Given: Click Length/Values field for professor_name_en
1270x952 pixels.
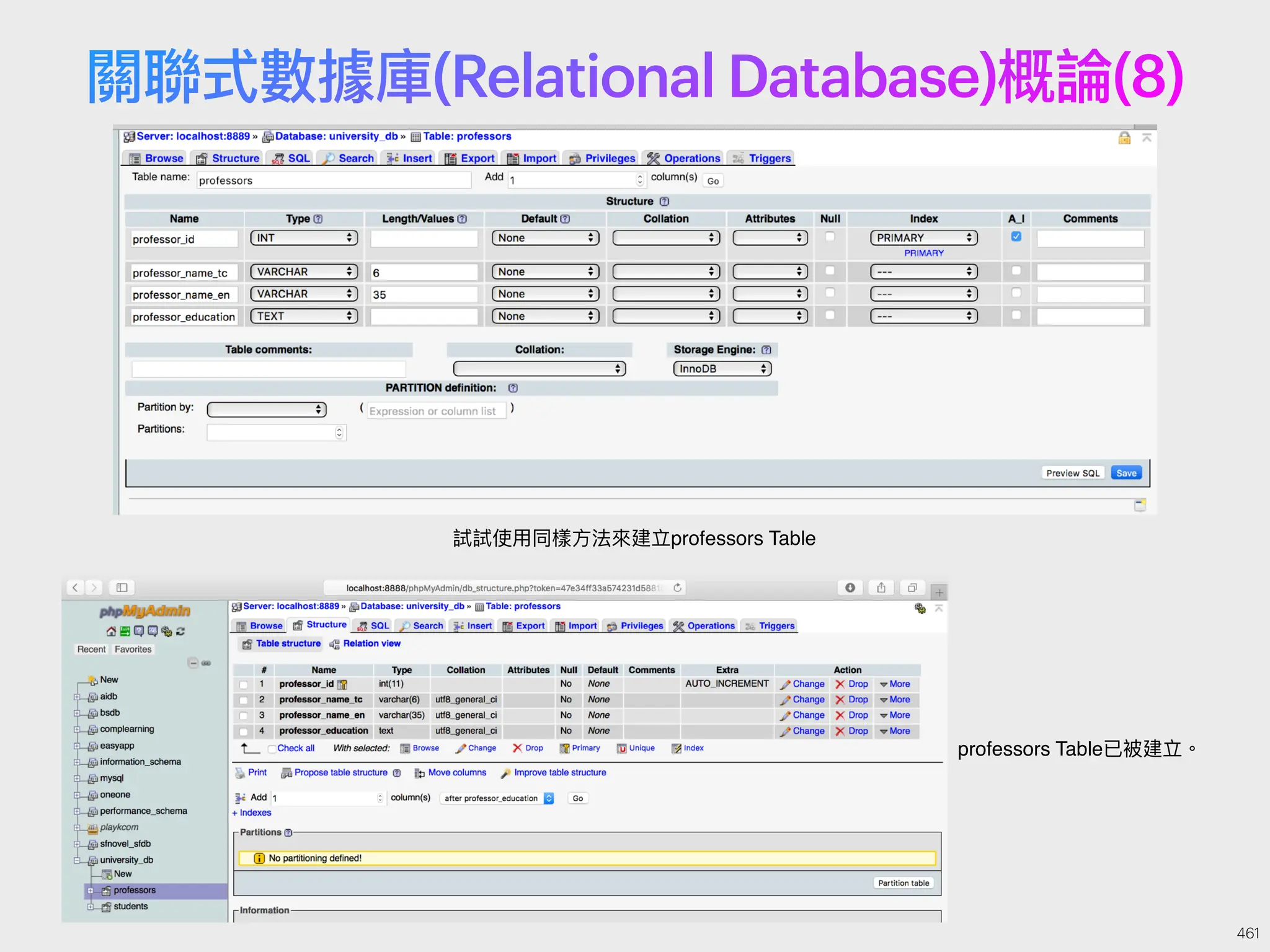Looking at the screenshot, I should click(x=424, y=294).
